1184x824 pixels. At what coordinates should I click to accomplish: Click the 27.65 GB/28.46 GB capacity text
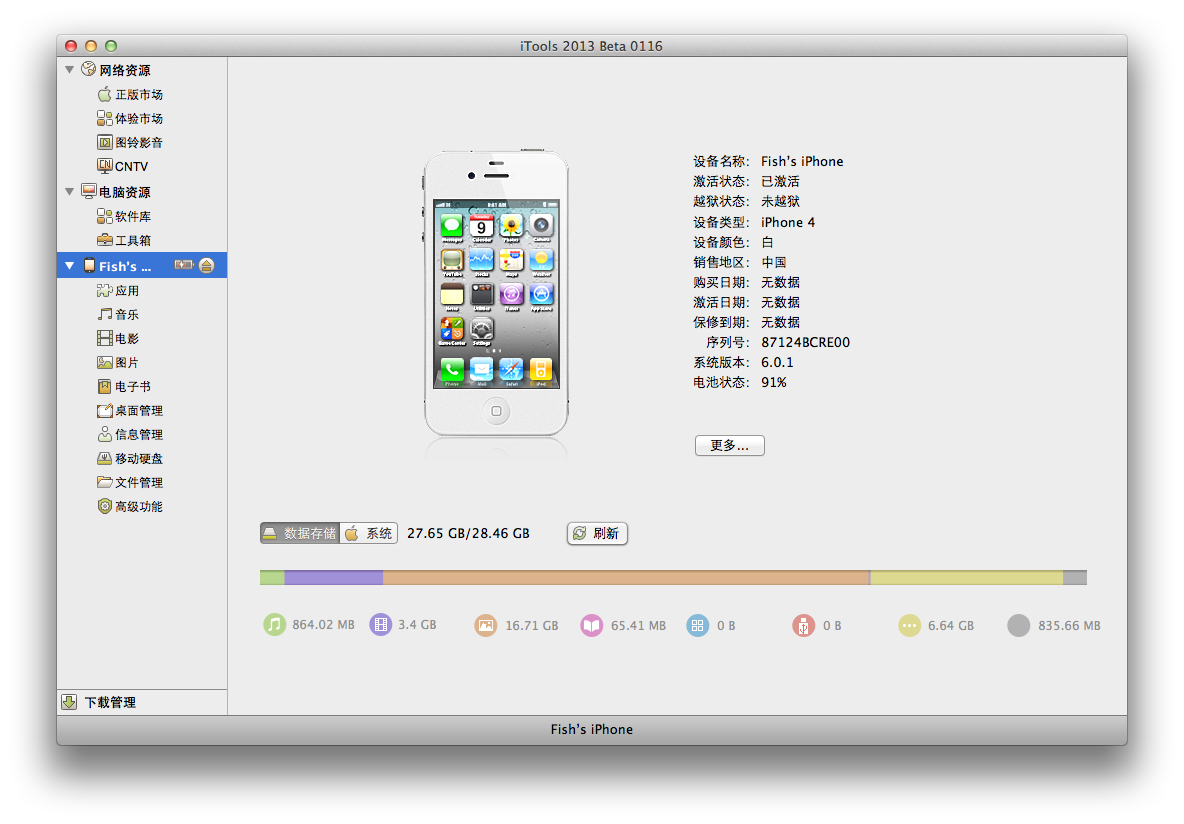(468, 533)
